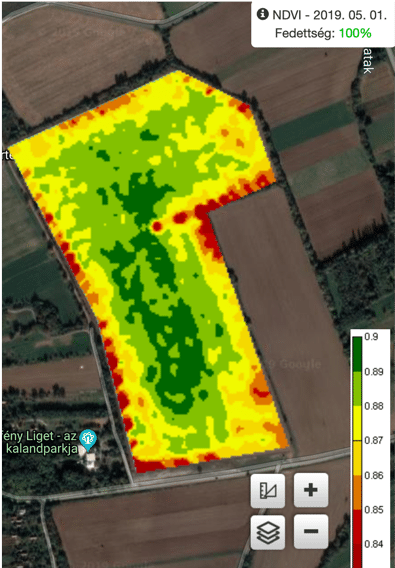Click the white building near the kalandpark

coord(91,460)
